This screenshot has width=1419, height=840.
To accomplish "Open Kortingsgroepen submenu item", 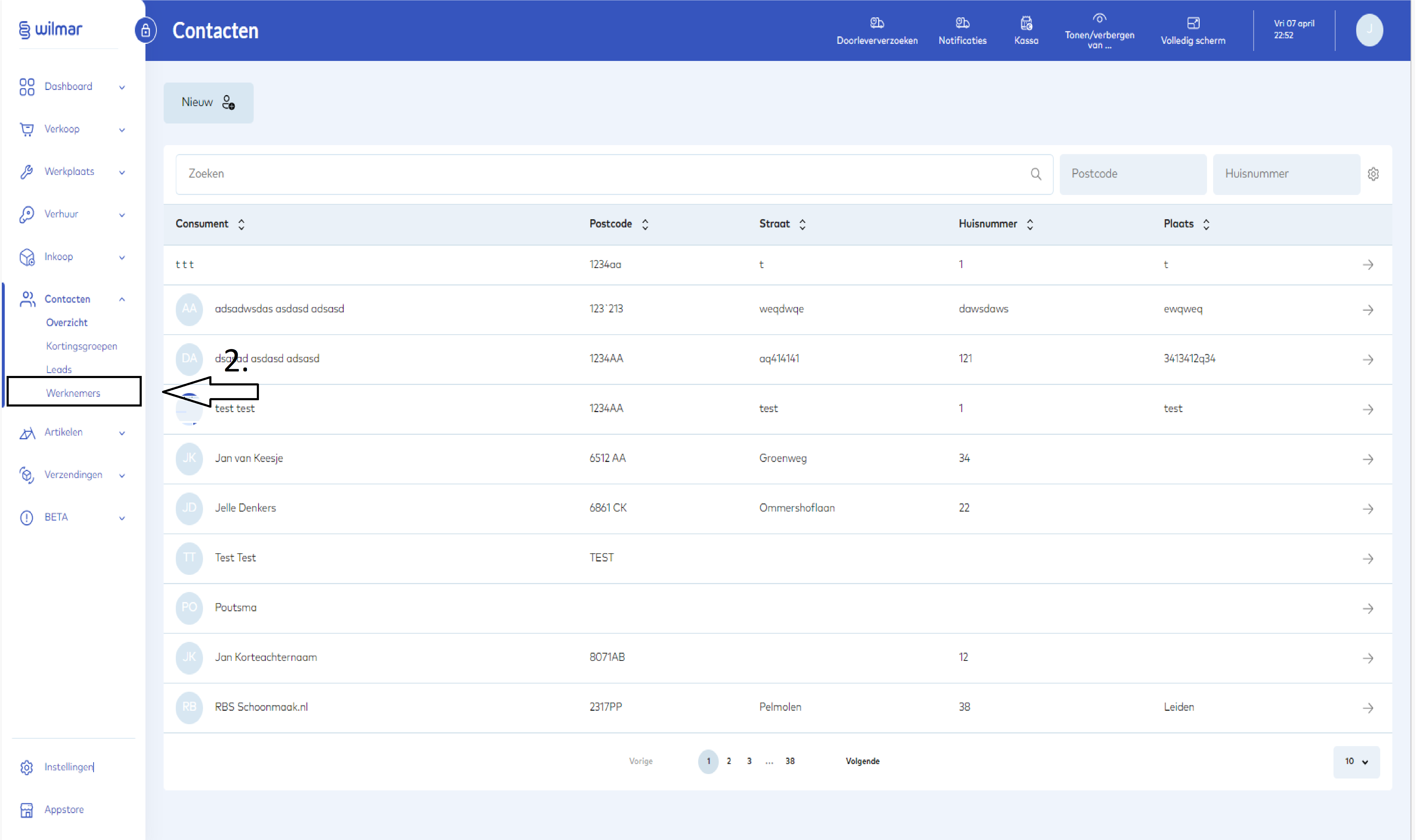I will pyautogui.click(x=82, y=346).
